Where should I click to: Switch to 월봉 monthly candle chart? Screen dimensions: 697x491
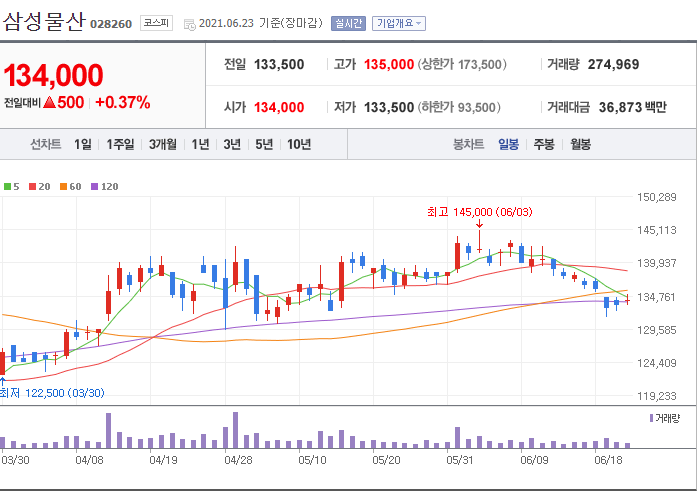pos(581,144)
